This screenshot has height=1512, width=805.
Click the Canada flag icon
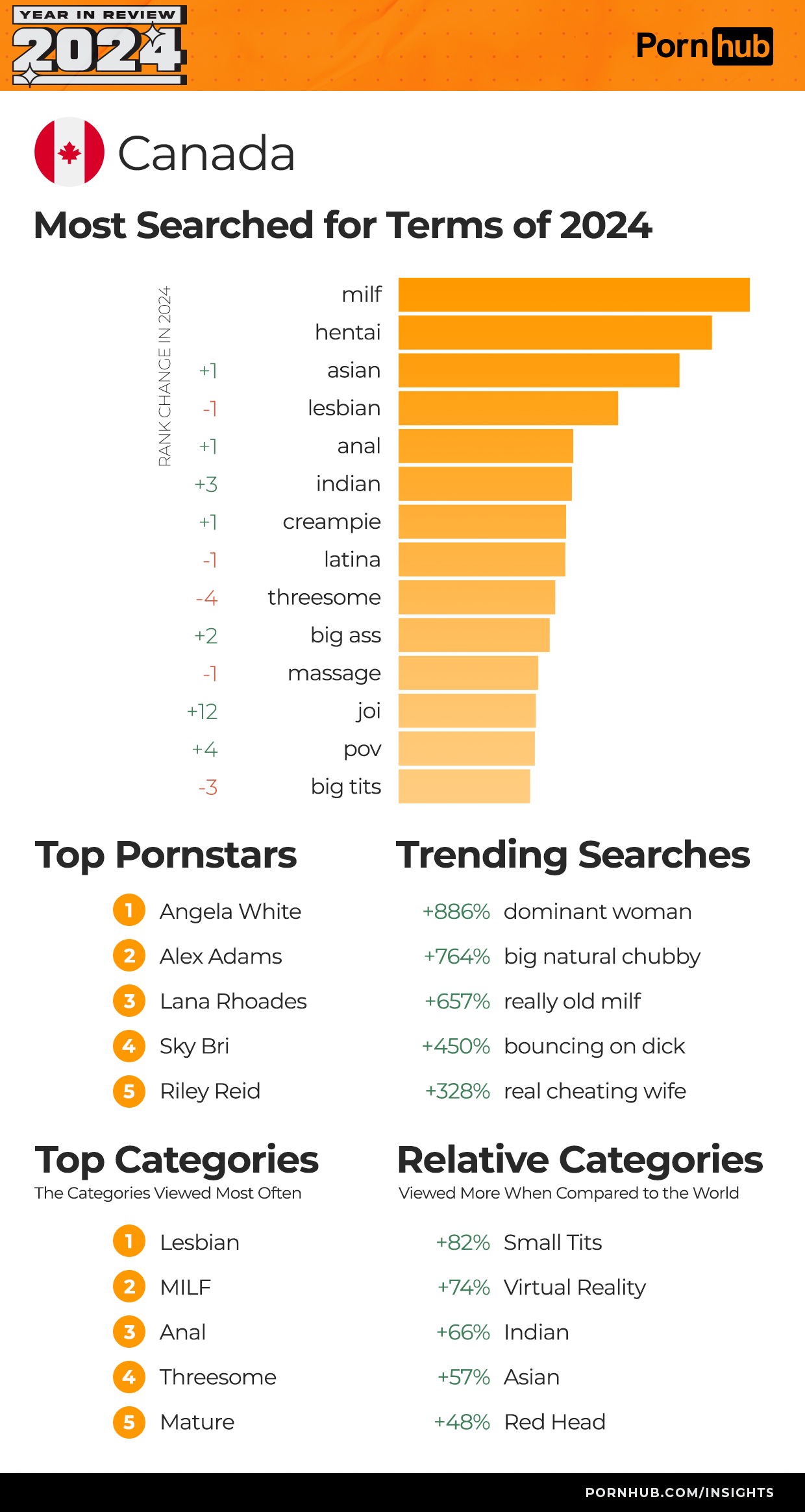[69, 152]
